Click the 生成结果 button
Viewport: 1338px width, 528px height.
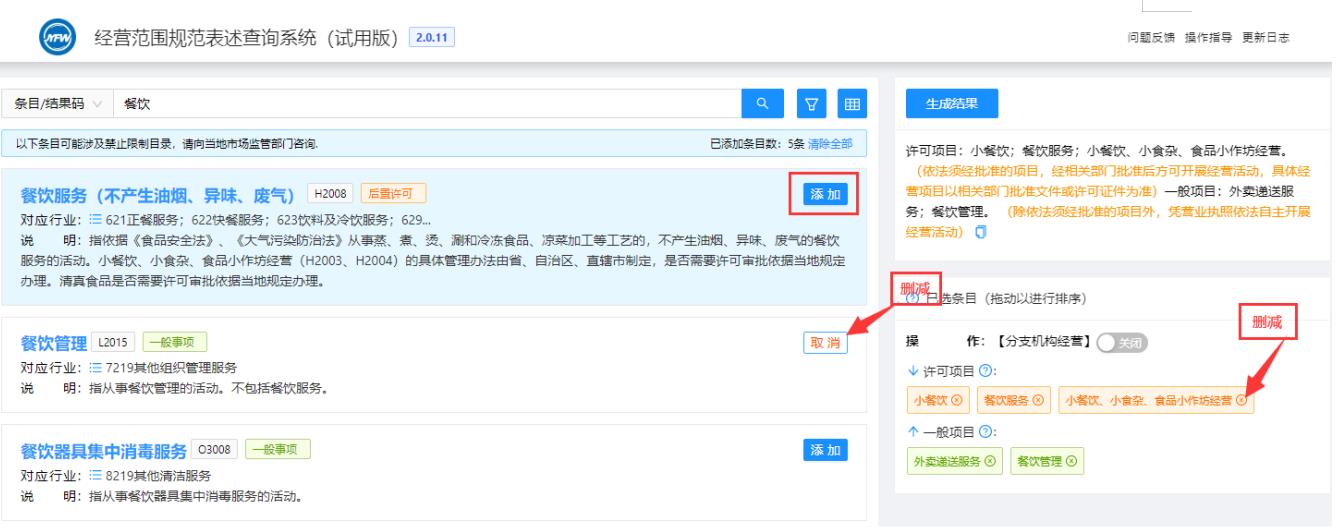point(951,103)
